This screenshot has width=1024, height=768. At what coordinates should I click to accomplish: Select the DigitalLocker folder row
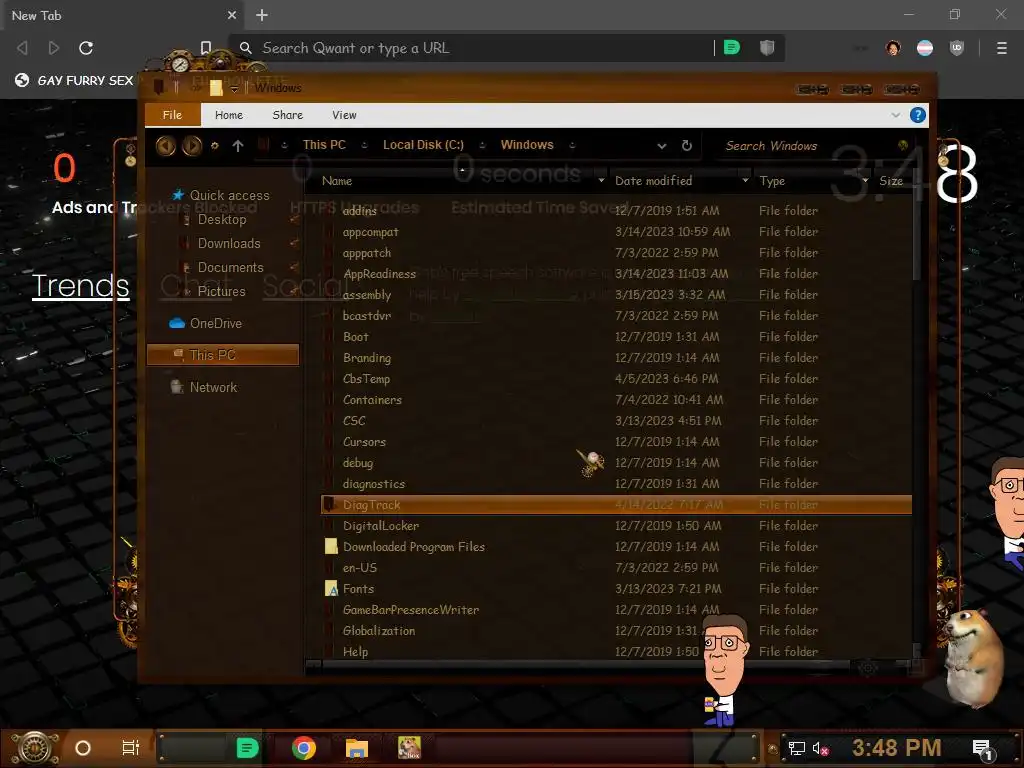click(x=616, y=526)
